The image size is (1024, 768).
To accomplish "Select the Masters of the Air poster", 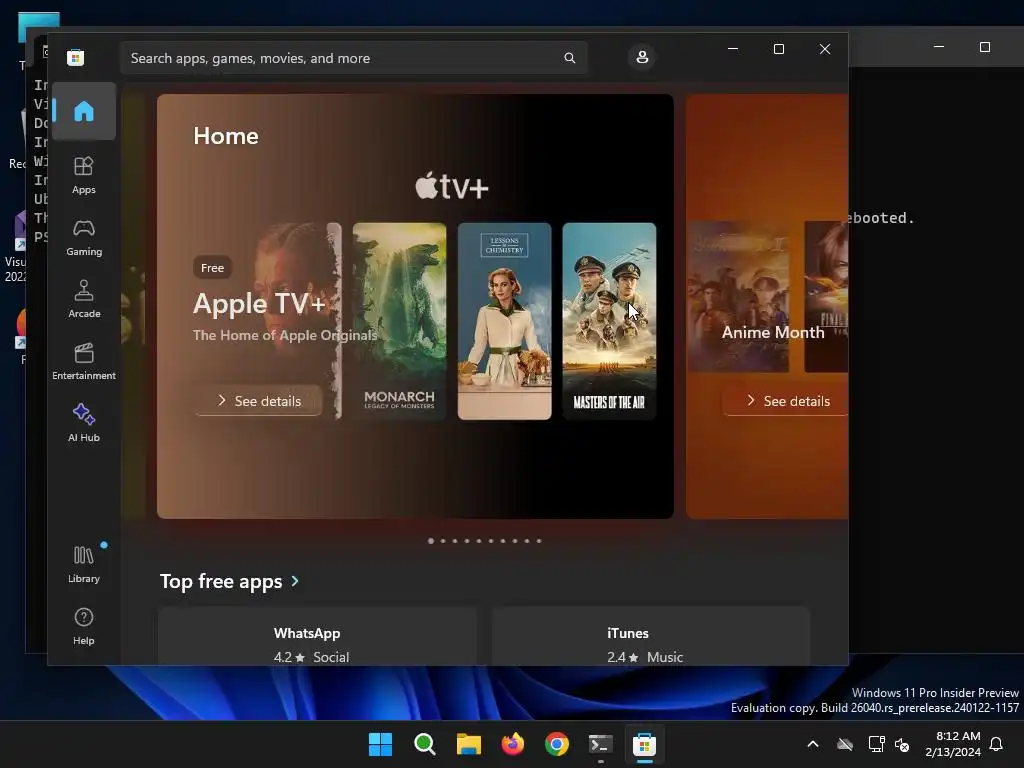I will coord(609,321).
